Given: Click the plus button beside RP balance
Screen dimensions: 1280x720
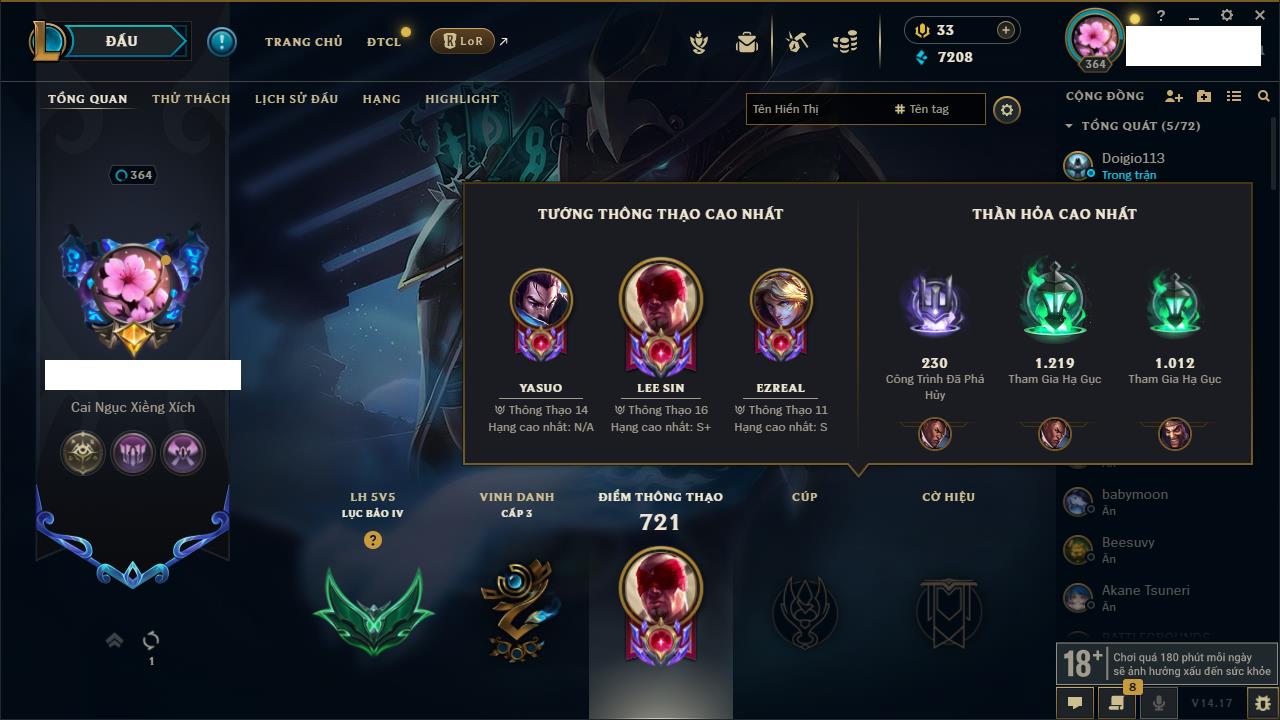Looking at the screenshot, I should tap(1005, 30).
